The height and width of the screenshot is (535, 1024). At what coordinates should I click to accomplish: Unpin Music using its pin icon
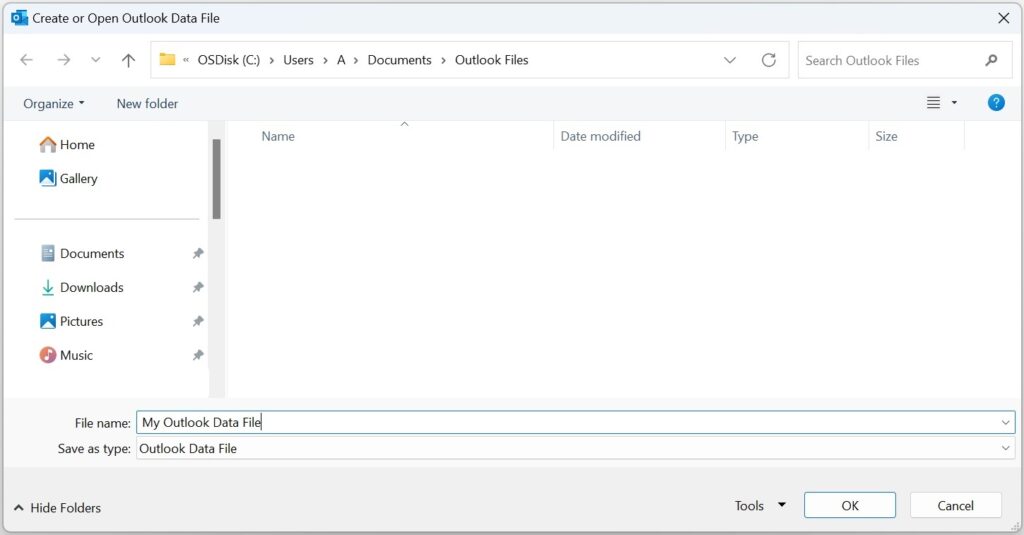198,355
